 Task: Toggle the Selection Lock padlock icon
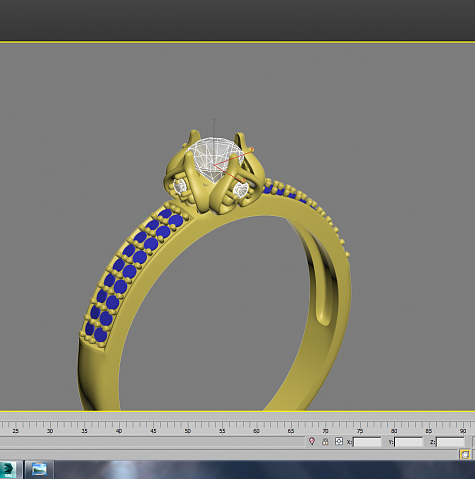tap(325, 442)
